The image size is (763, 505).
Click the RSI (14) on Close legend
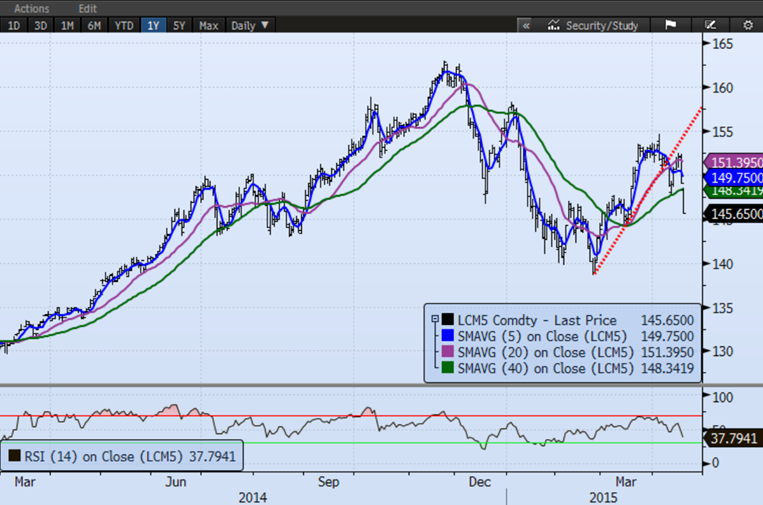pos(118,458)
